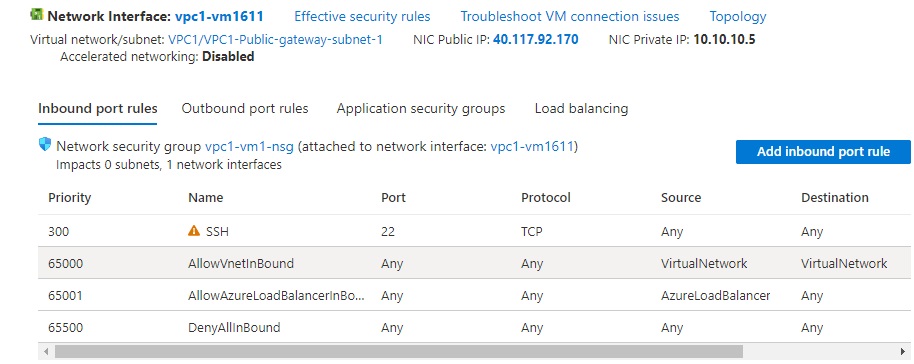Screen dimensions: 914x364
Task: Open Effective security rules link
Action: [x=362, y=16]
